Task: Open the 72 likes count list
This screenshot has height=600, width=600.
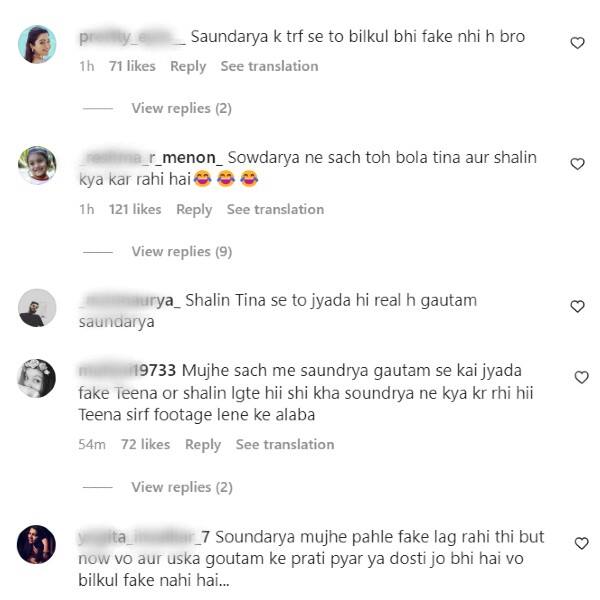Action: 145,444
